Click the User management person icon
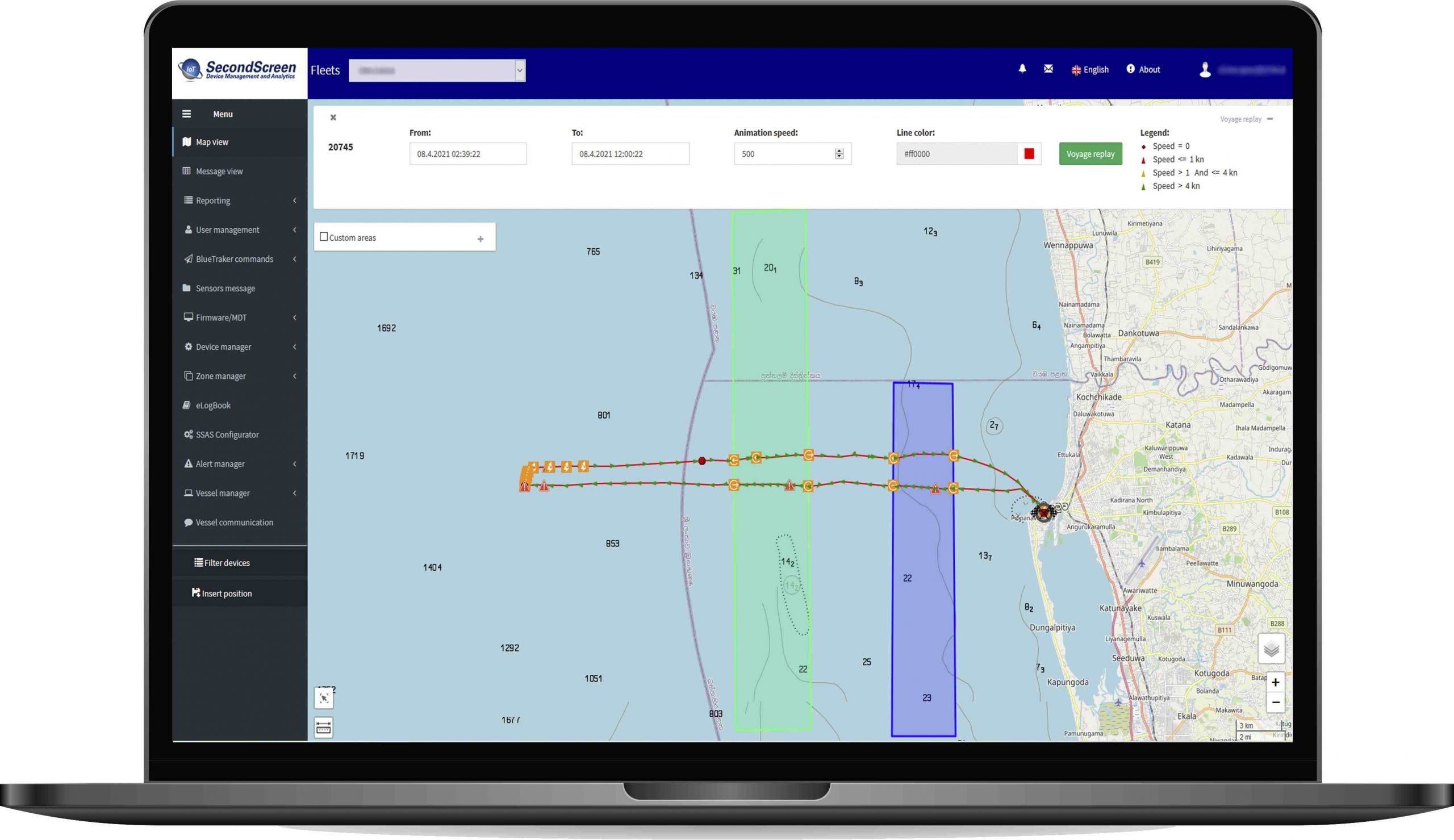1454x840 pixels. click(x=188, y=229)
